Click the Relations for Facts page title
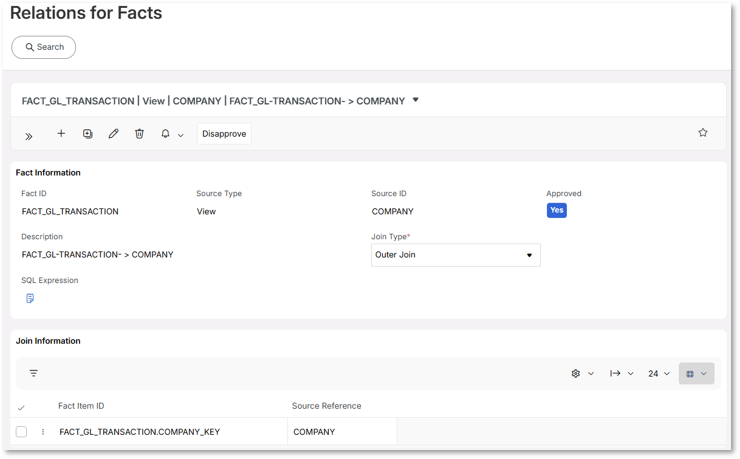 click(86, 13)
